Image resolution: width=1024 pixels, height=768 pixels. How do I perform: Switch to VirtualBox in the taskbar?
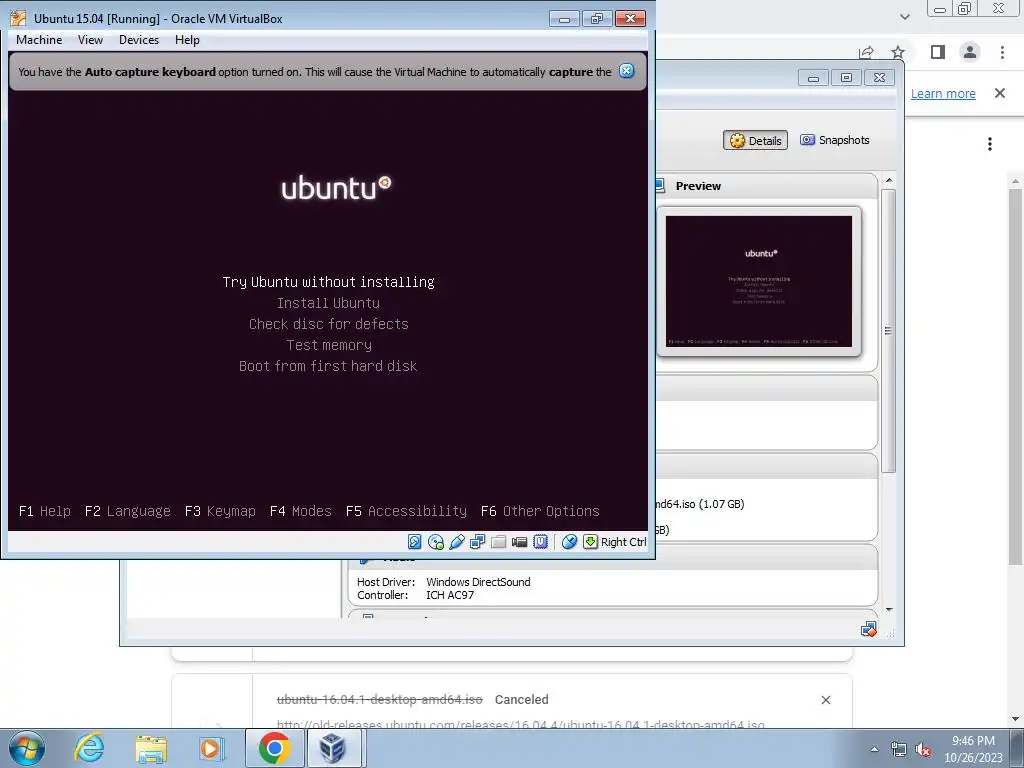click(333, 748)
